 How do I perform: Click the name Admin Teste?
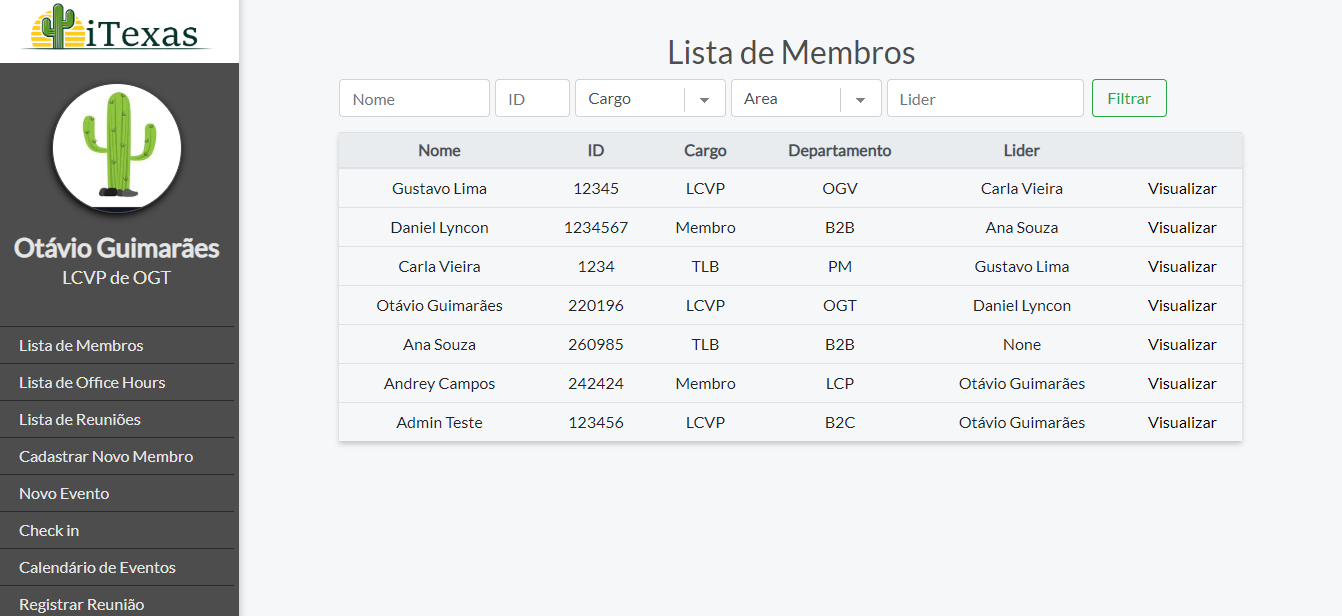click(439, 422)
